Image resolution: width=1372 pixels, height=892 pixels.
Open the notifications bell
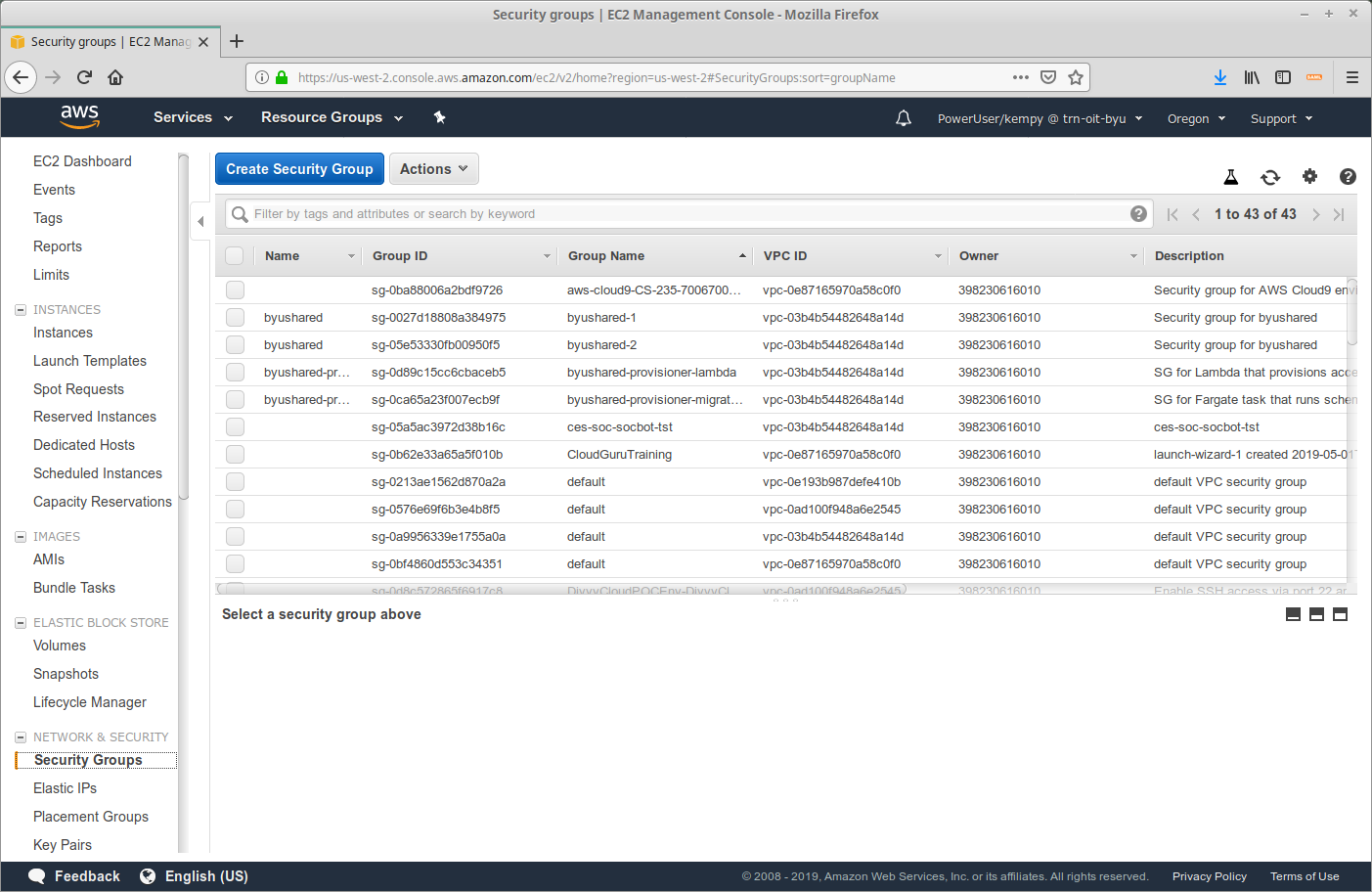click(904, 118)
